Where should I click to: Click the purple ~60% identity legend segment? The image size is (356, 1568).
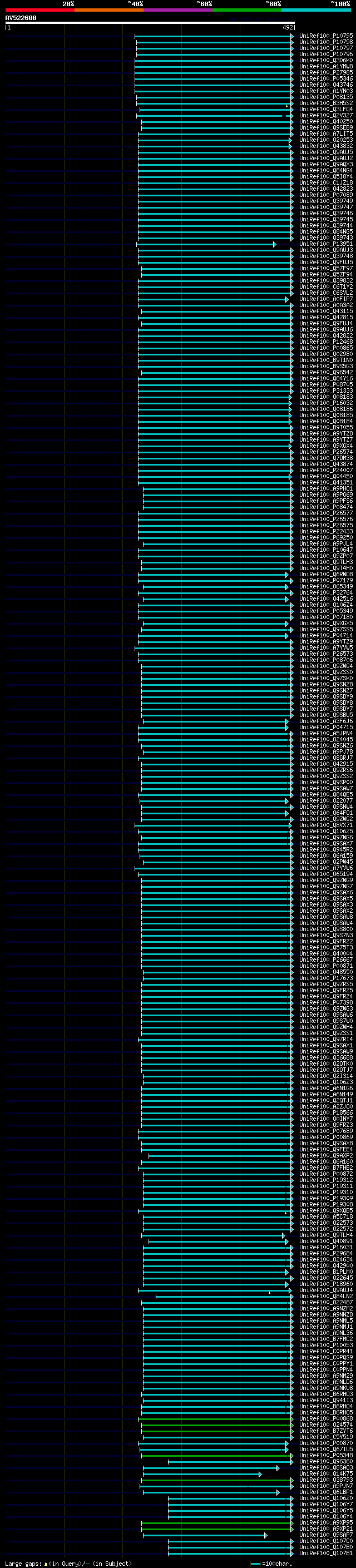(x=179, y=10)
